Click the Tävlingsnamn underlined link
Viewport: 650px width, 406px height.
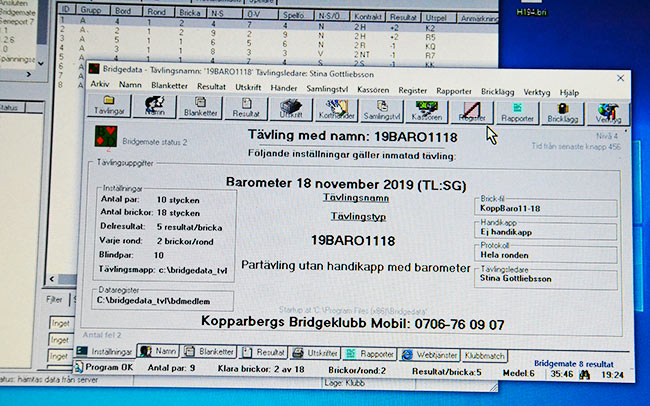(356, 198)
